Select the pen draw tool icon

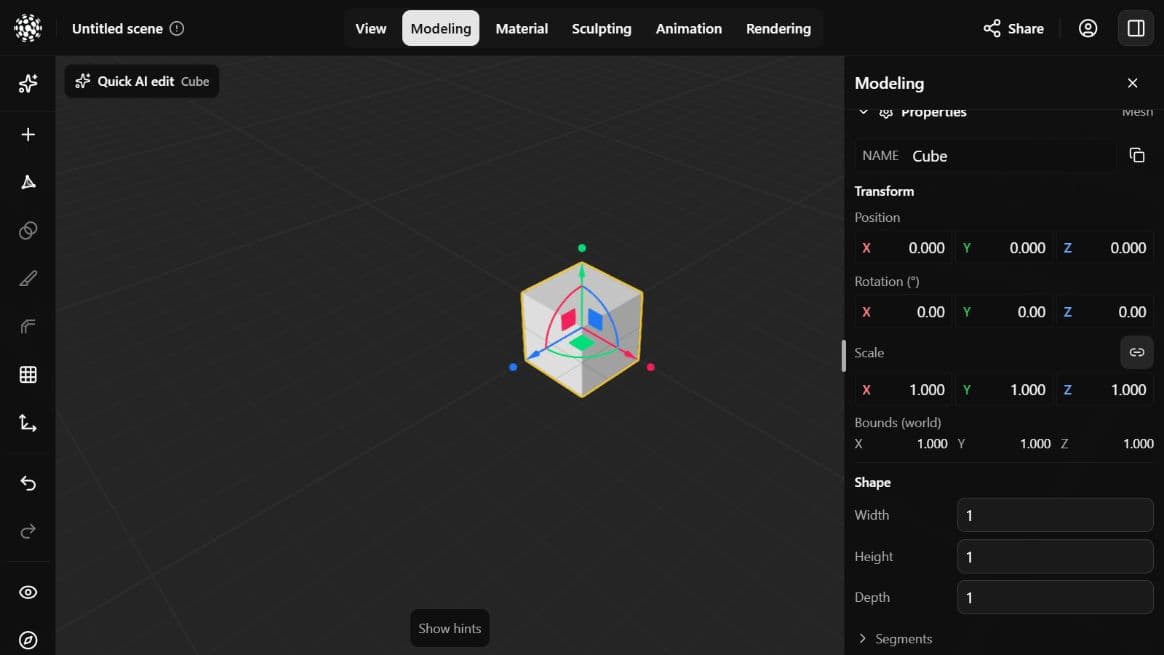coord(28,278)
